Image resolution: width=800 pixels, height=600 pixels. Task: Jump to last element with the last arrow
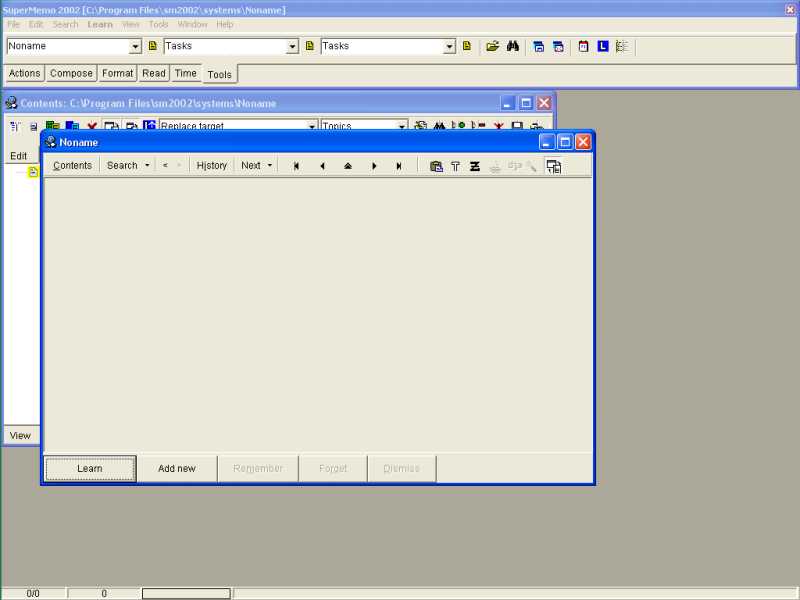(x=399, y=166)
